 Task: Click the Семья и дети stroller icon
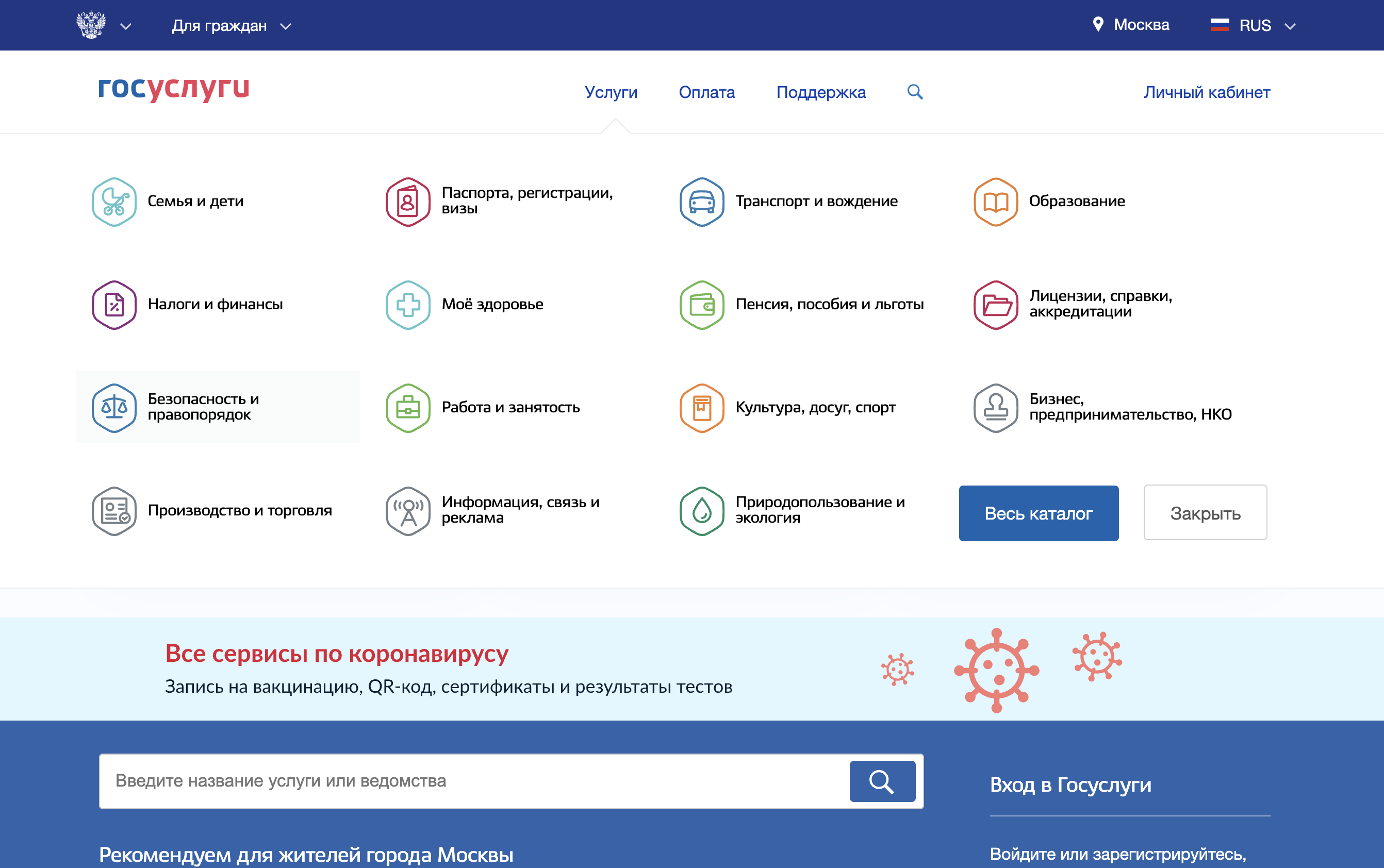coord(114,202)
